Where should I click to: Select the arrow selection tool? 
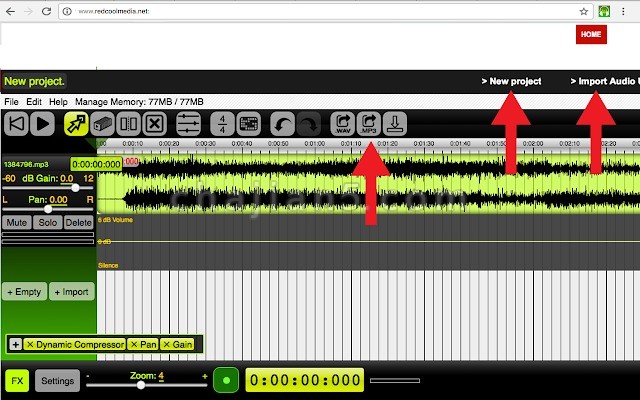coord(76,124)
